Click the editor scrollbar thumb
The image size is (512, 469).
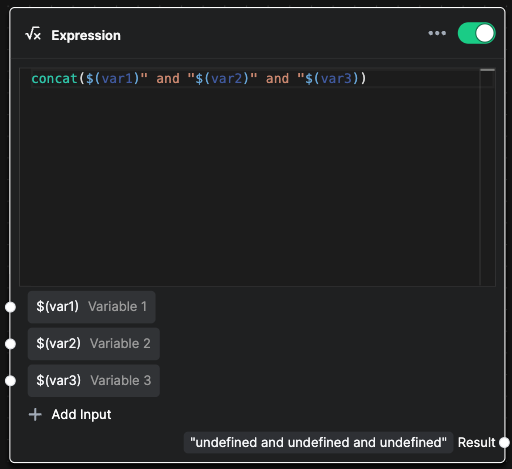pyautogui.click(x=487, y=70)
